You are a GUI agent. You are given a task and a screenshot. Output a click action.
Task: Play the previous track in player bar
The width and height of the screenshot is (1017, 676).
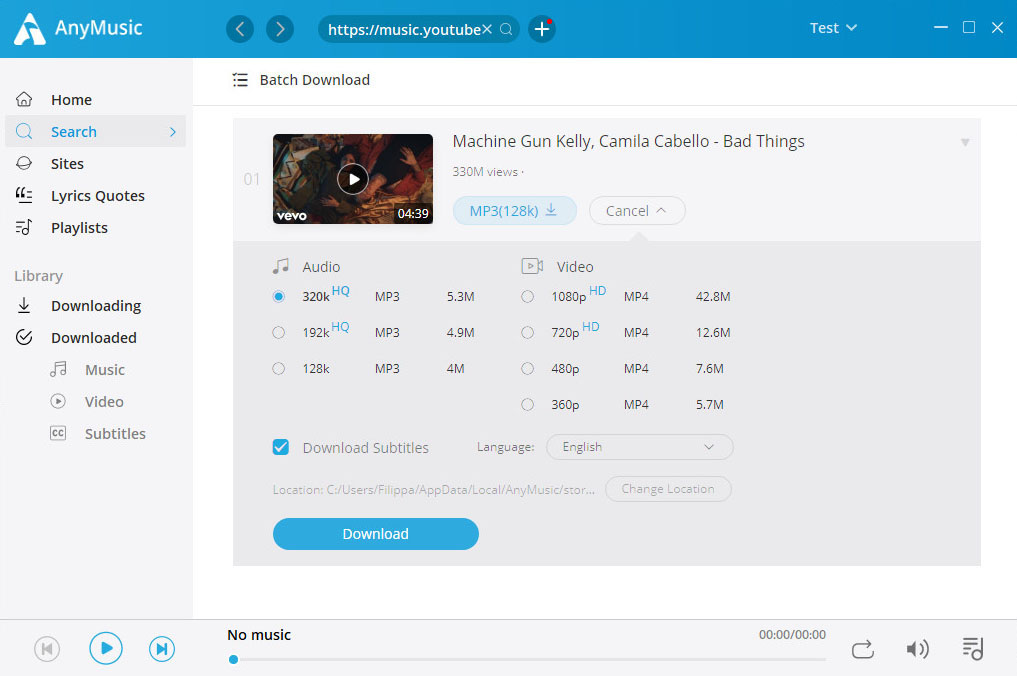click(x=47, y=649)
